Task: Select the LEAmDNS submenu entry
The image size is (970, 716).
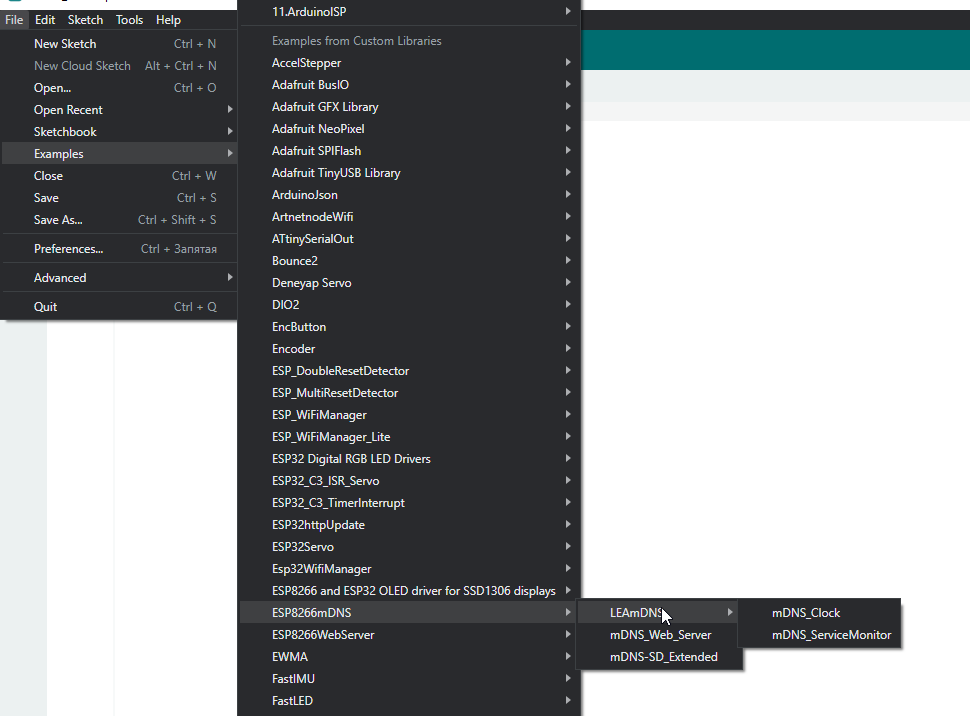Action: click(659, 613)
